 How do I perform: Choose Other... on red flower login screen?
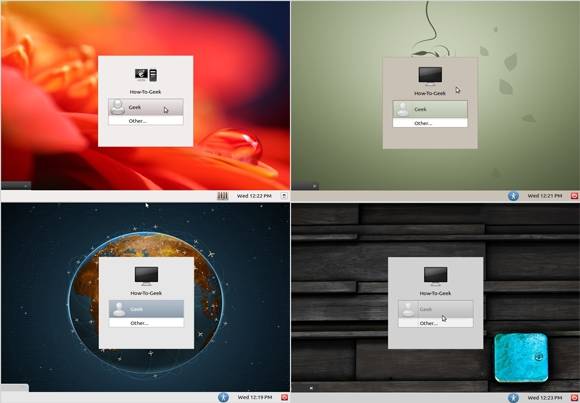[x=146, y=121]
